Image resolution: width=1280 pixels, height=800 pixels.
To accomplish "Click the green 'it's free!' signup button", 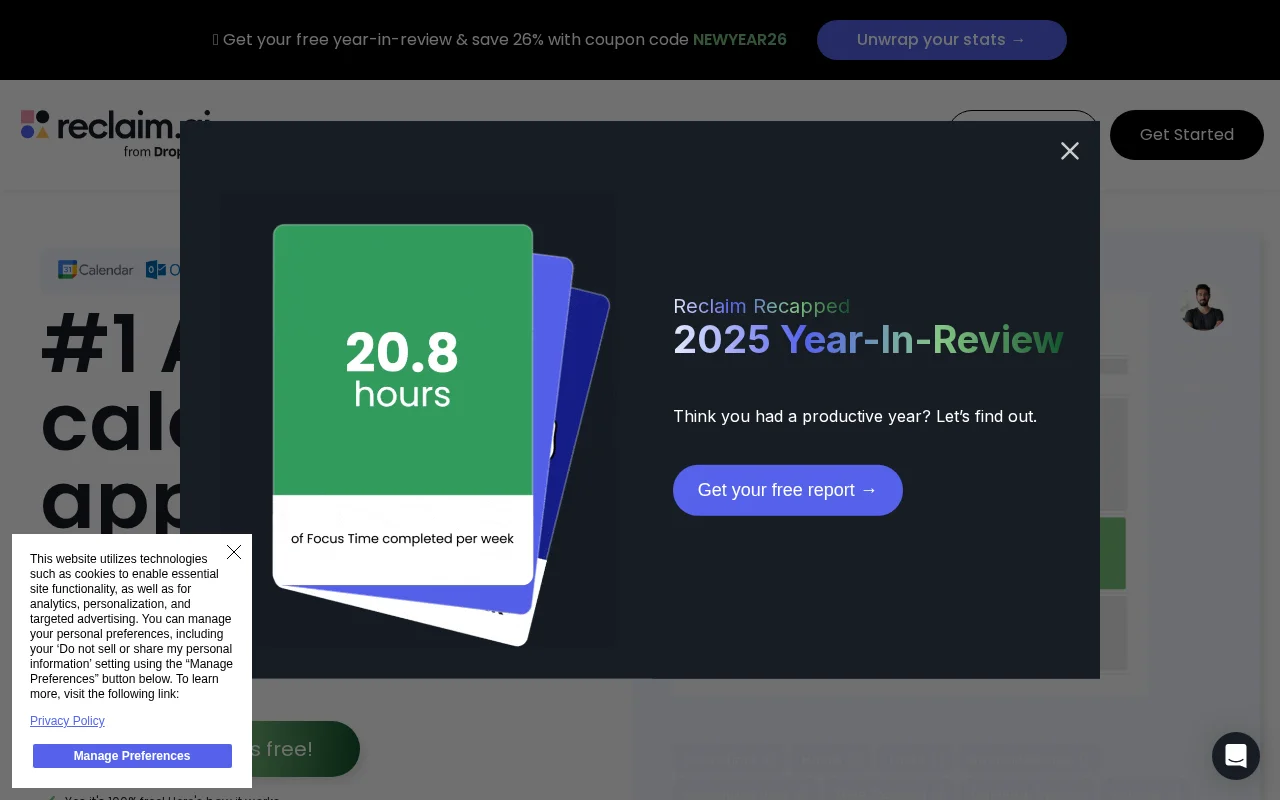I will [300, 749].
